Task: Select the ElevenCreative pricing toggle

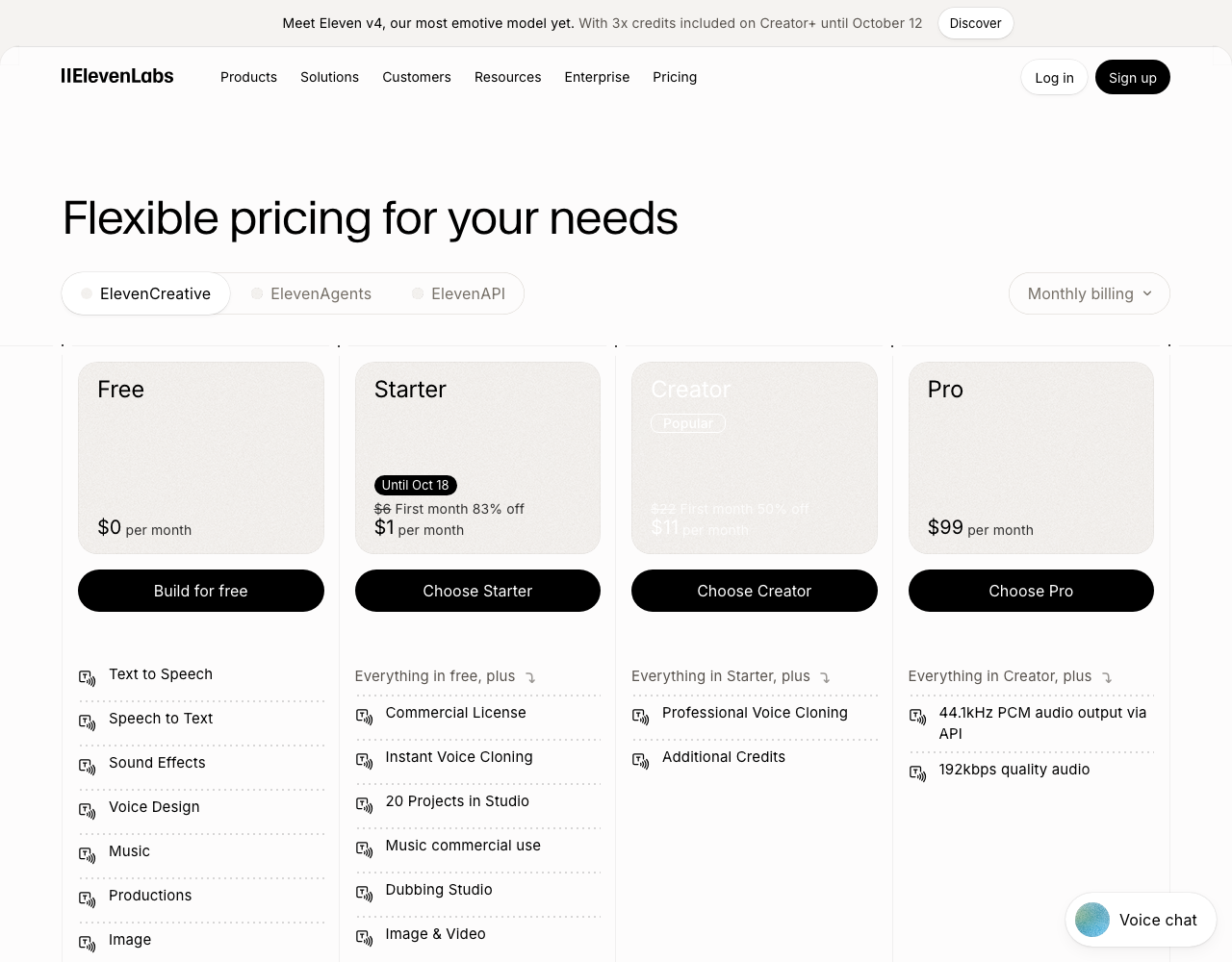Action: click(146, 293)
